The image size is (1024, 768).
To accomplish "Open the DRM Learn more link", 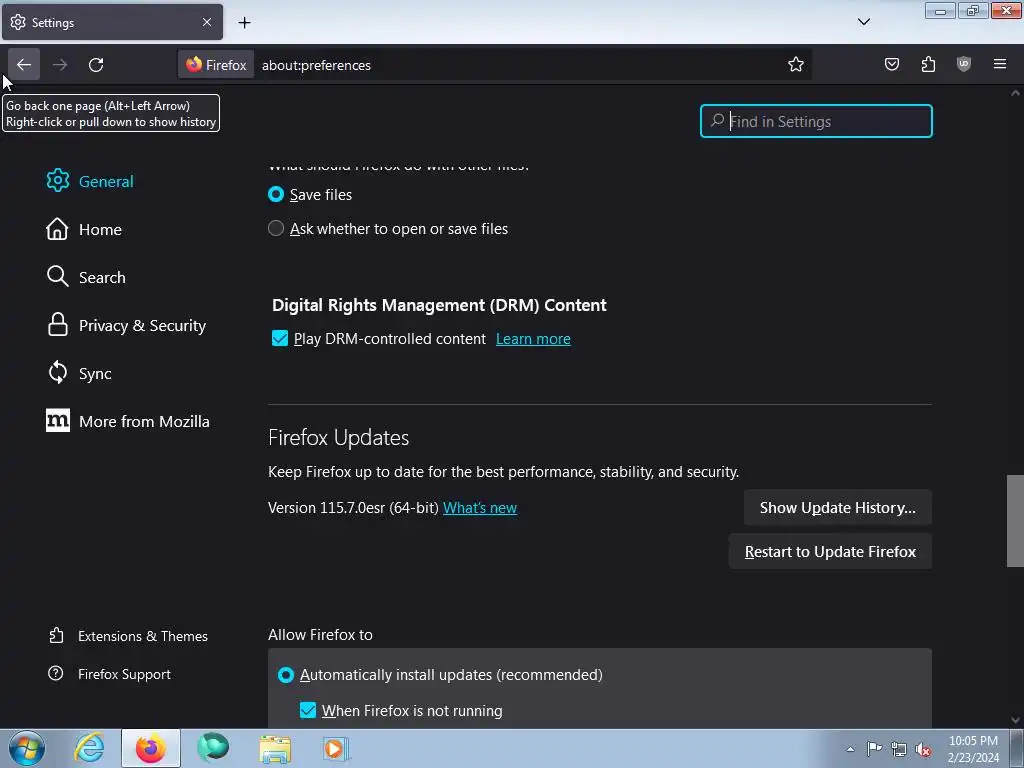I will pos(533,339).
